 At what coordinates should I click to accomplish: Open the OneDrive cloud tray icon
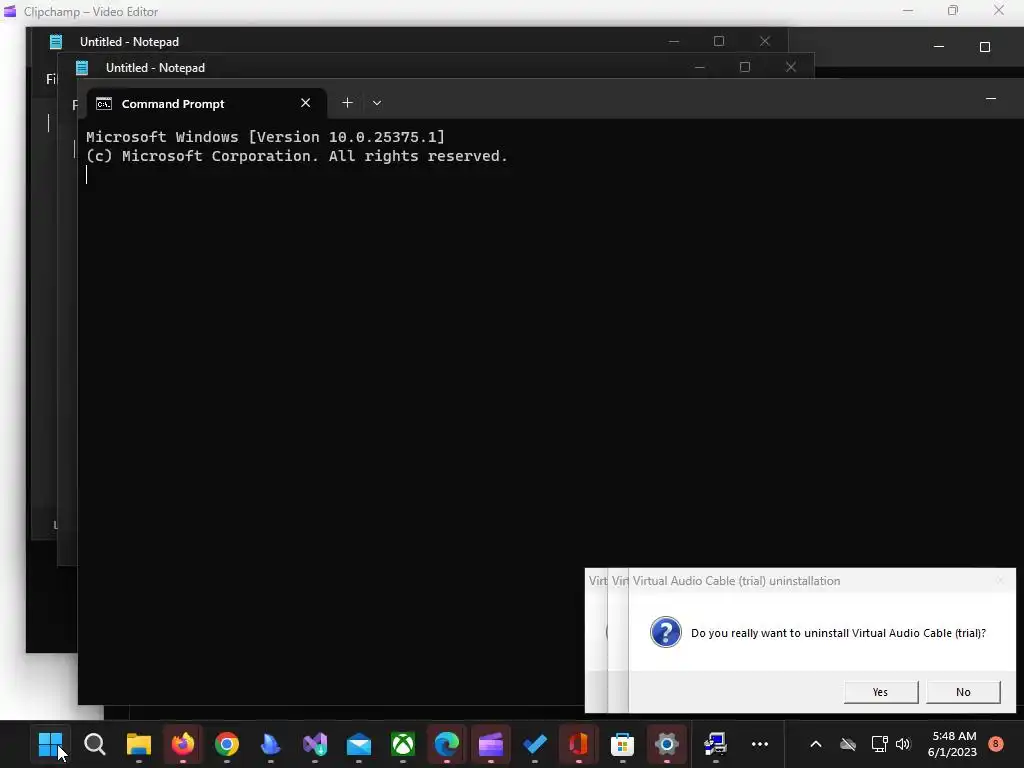point(848,743)
